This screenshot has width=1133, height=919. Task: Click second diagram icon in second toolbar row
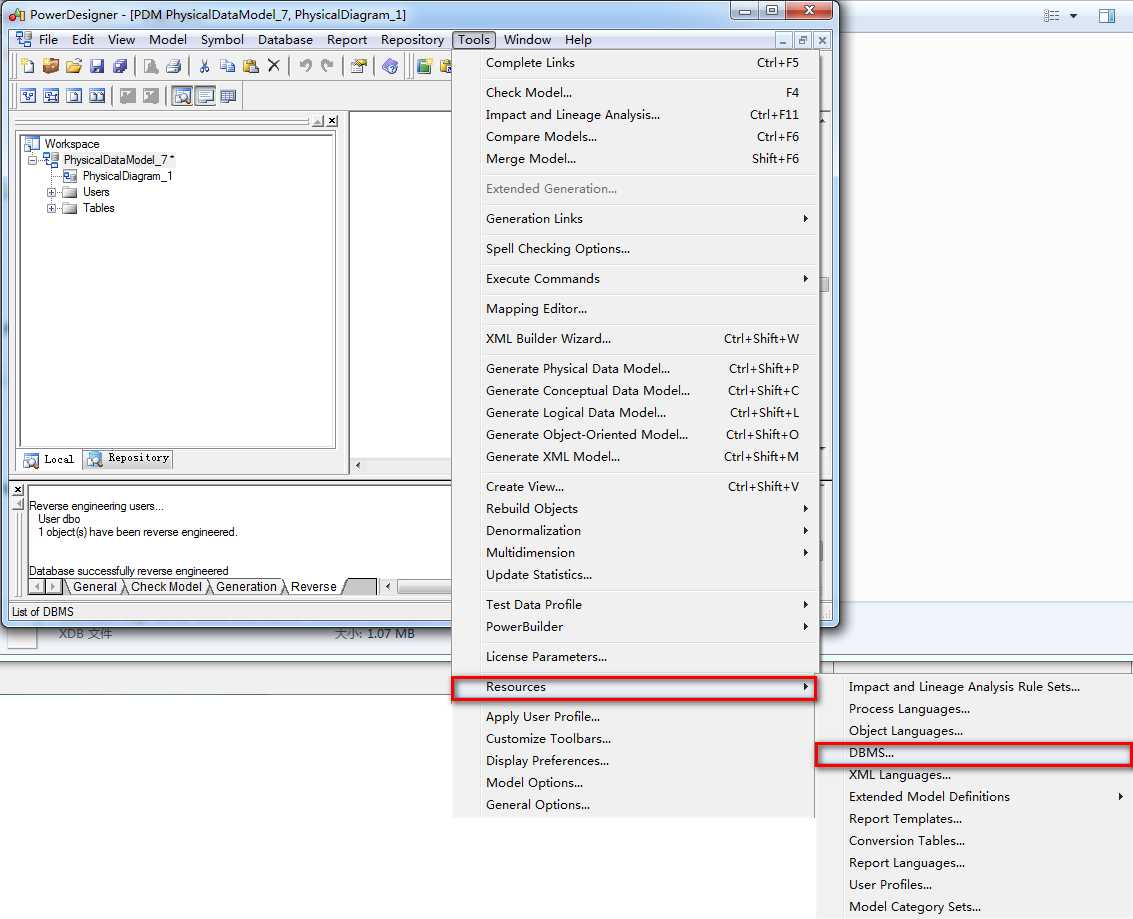[51, 95]
